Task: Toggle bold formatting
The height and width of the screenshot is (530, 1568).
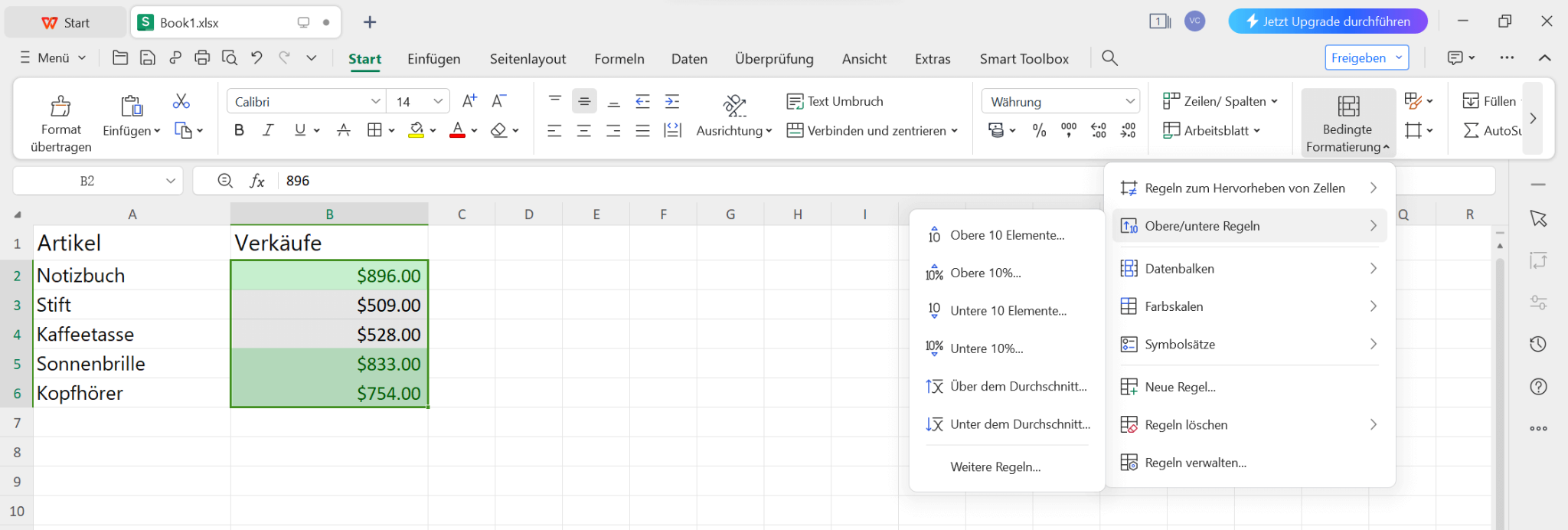Action: point(239,130)
